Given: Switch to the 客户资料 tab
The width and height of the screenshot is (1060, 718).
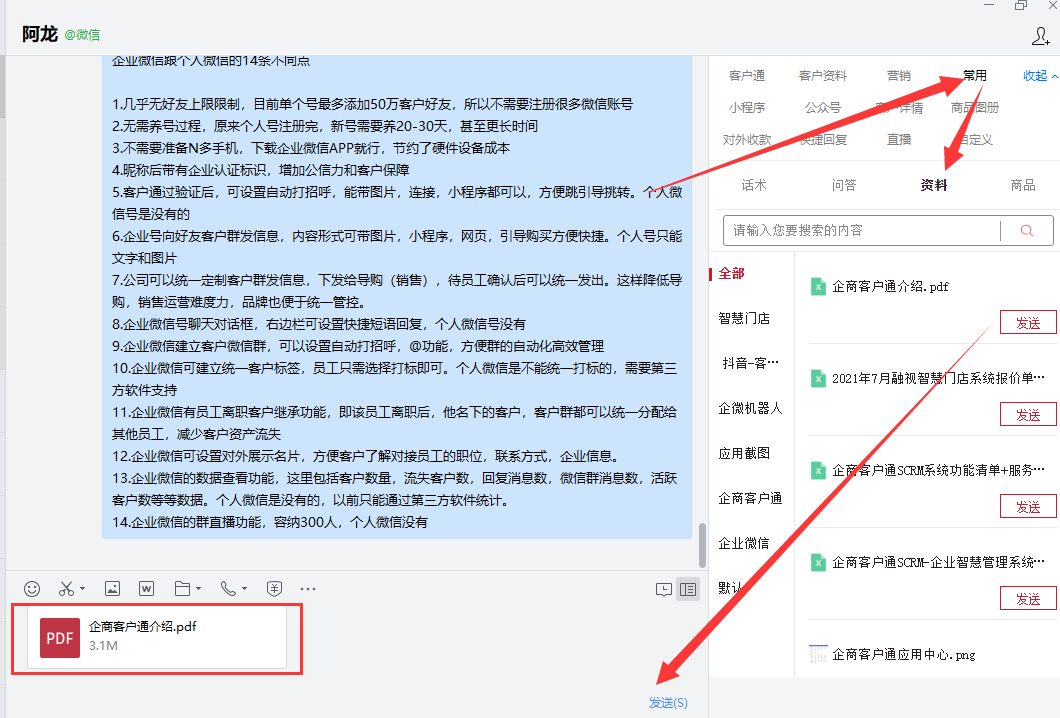Looking at the screenshot, I should point(822,76).
